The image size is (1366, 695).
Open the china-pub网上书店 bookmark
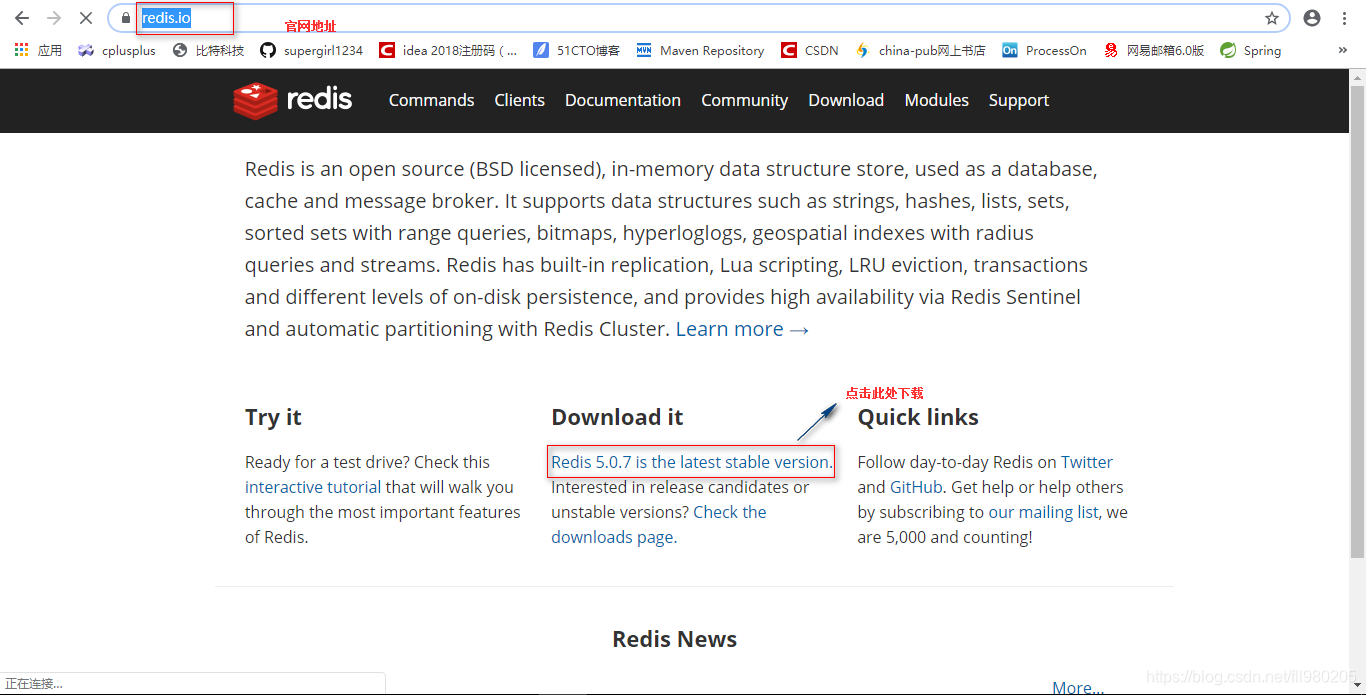920,50
